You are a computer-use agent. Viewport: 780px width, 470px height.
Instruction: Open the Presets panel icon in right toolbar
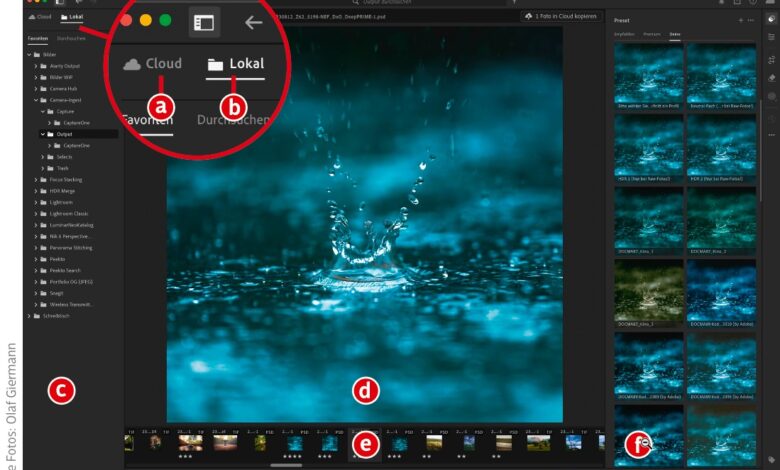coord(772,19)
